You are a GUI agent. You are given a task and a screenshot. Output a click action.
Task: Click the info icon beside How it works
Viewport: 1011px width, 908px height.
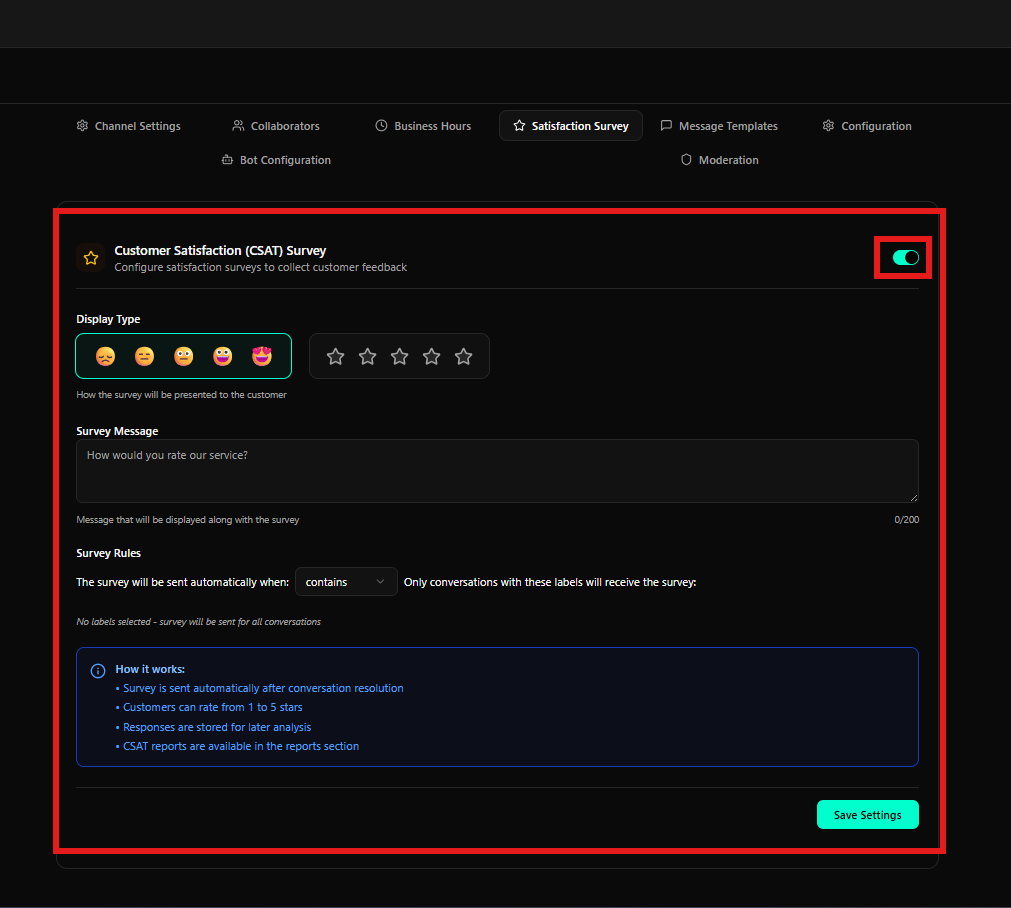98,671
